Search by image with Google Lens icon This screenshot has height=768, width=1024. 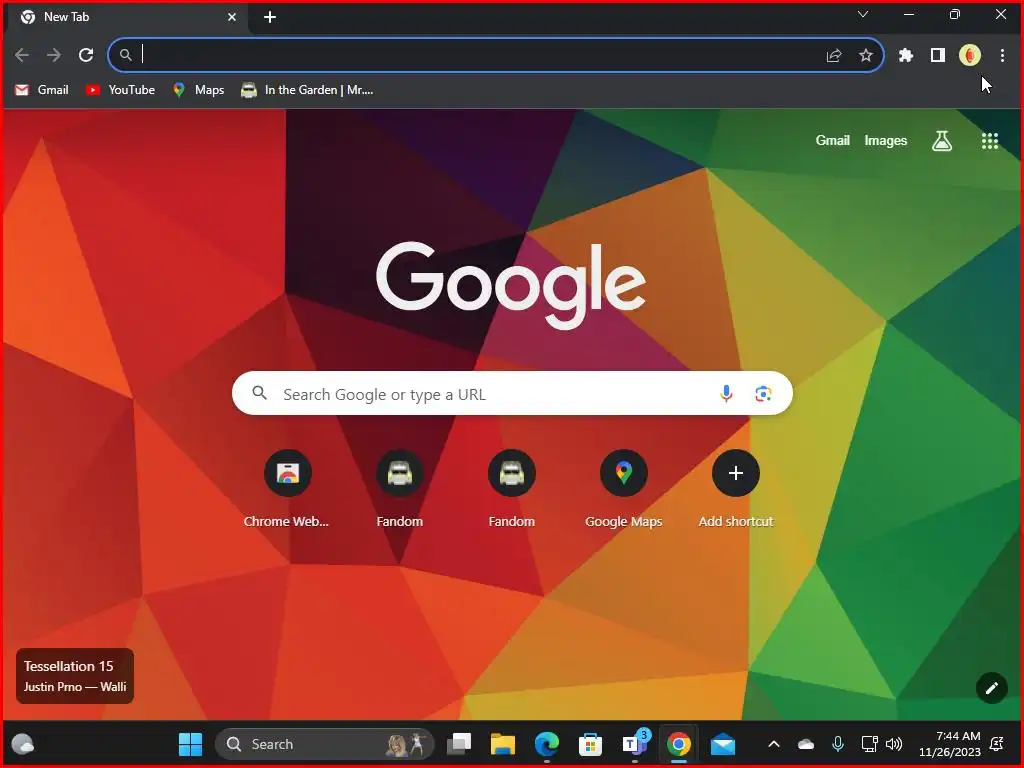[763, 394]
